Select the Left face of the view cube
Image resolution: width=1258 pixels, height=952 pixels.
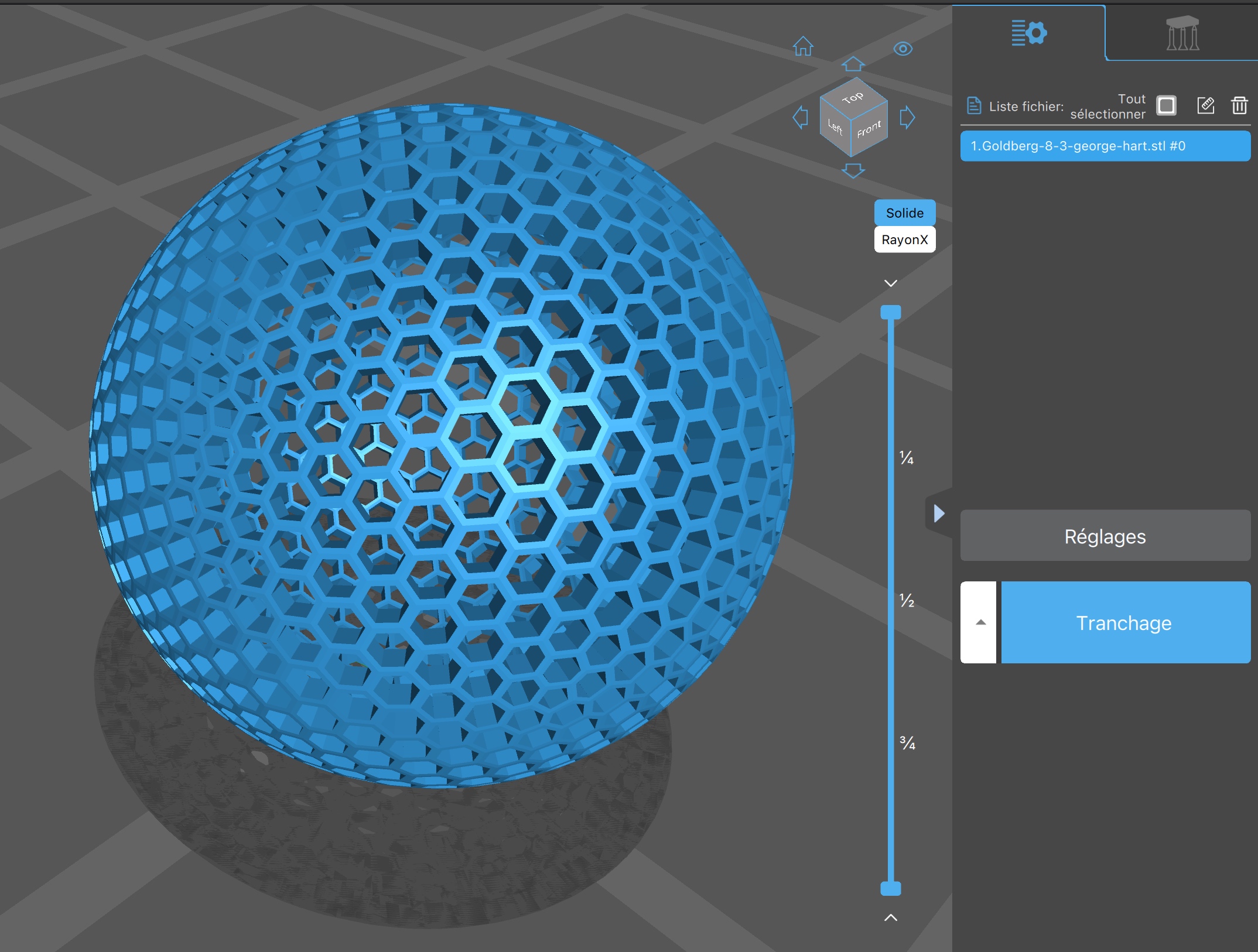point(835,127)
